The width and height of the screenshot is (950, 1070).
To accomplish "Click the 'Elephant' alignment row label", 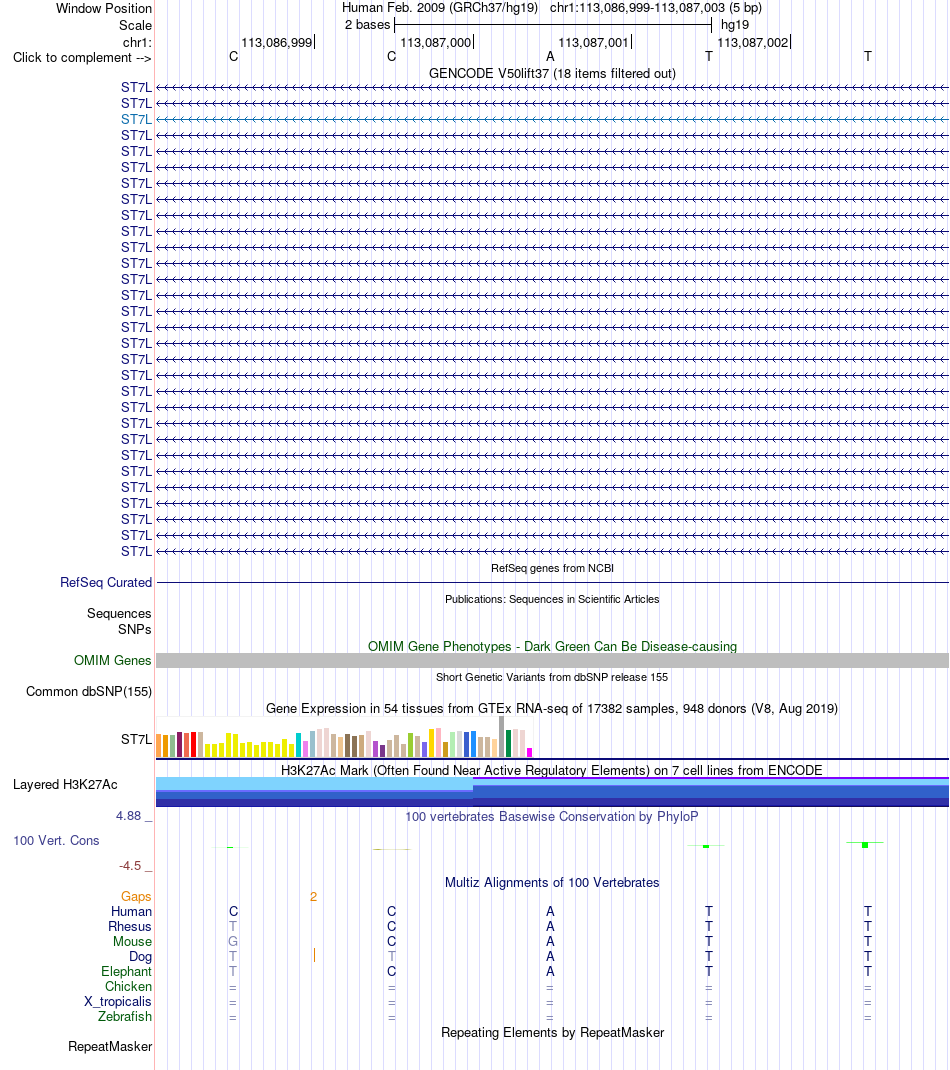I will point(126,972).
